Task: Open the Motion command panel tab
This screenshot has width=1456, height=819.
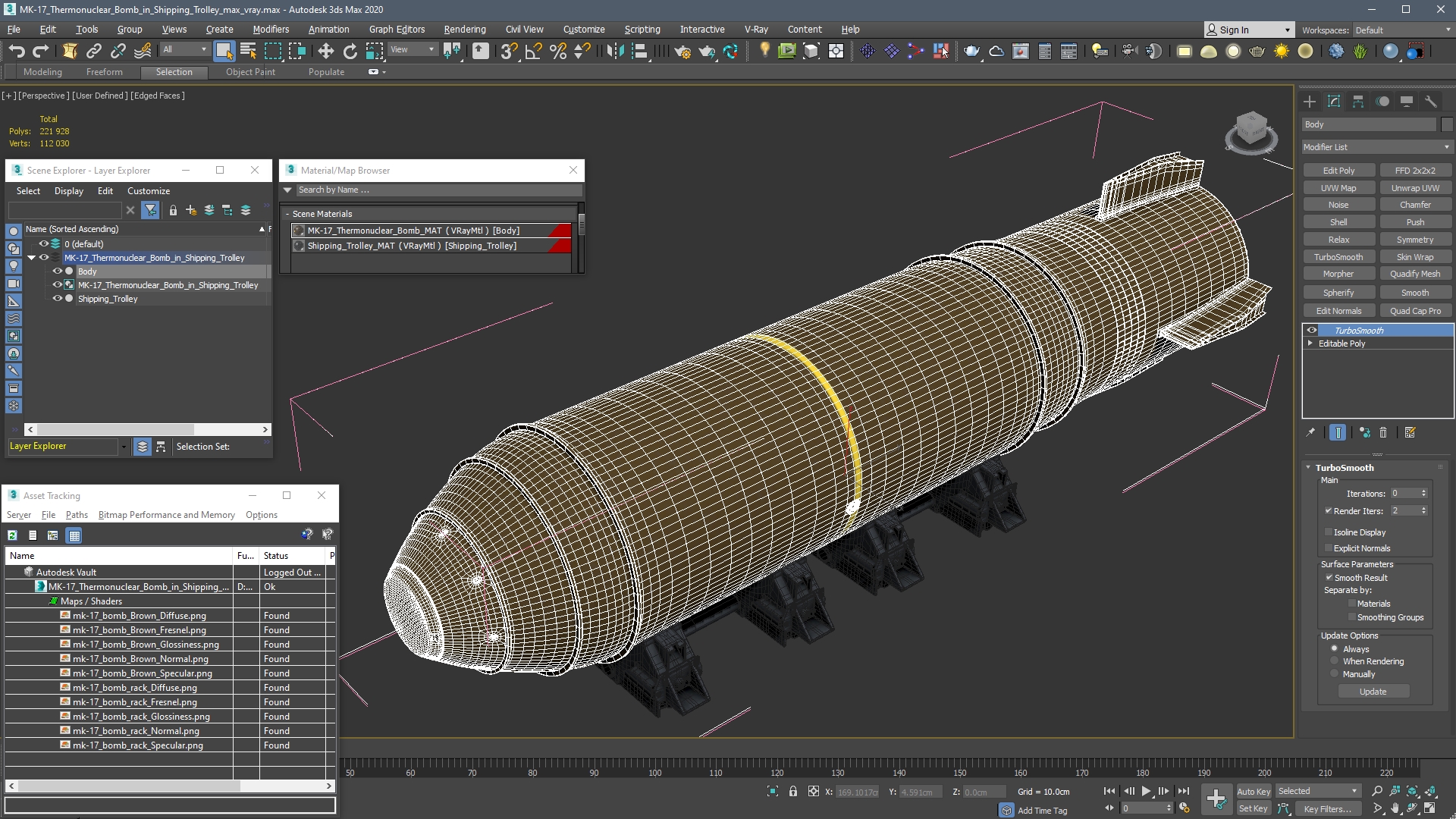Action: [x=1382, y=102]
